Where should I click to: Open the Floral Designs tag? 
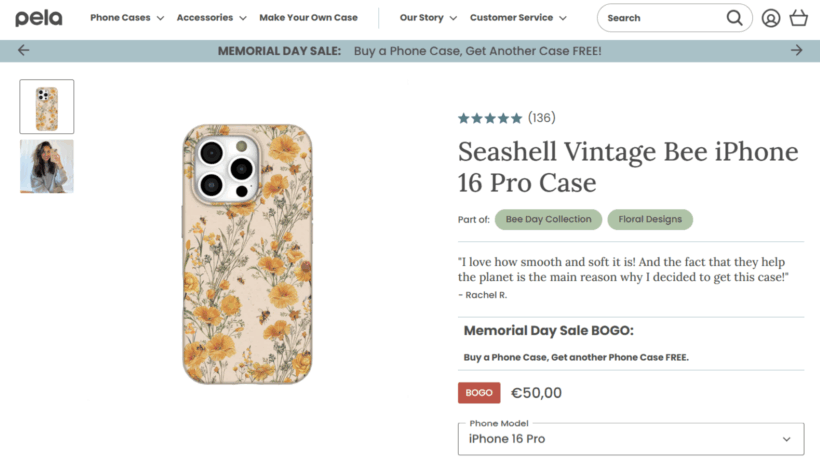[650, 219]
